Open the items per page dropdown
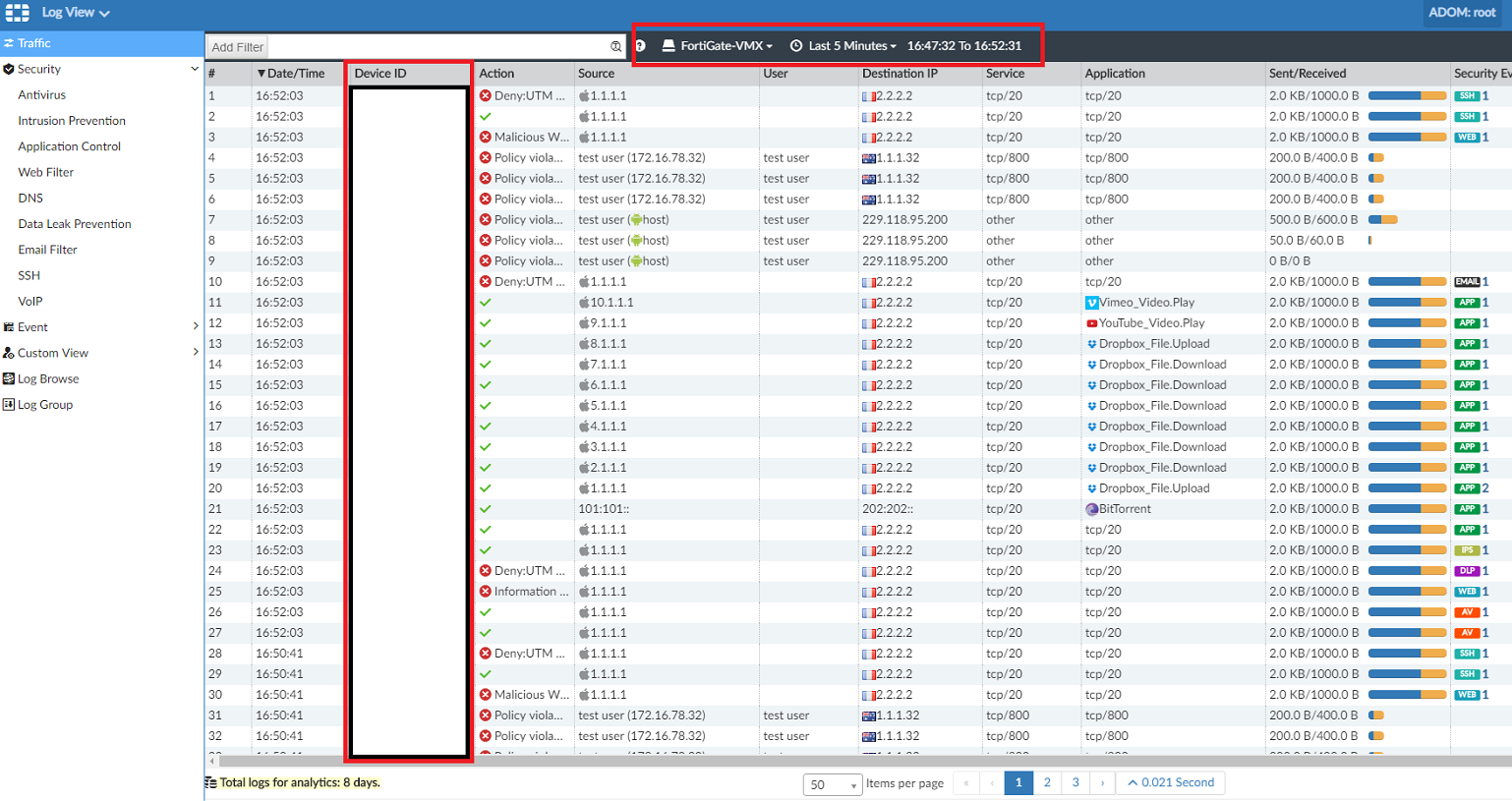 [832, 784]
